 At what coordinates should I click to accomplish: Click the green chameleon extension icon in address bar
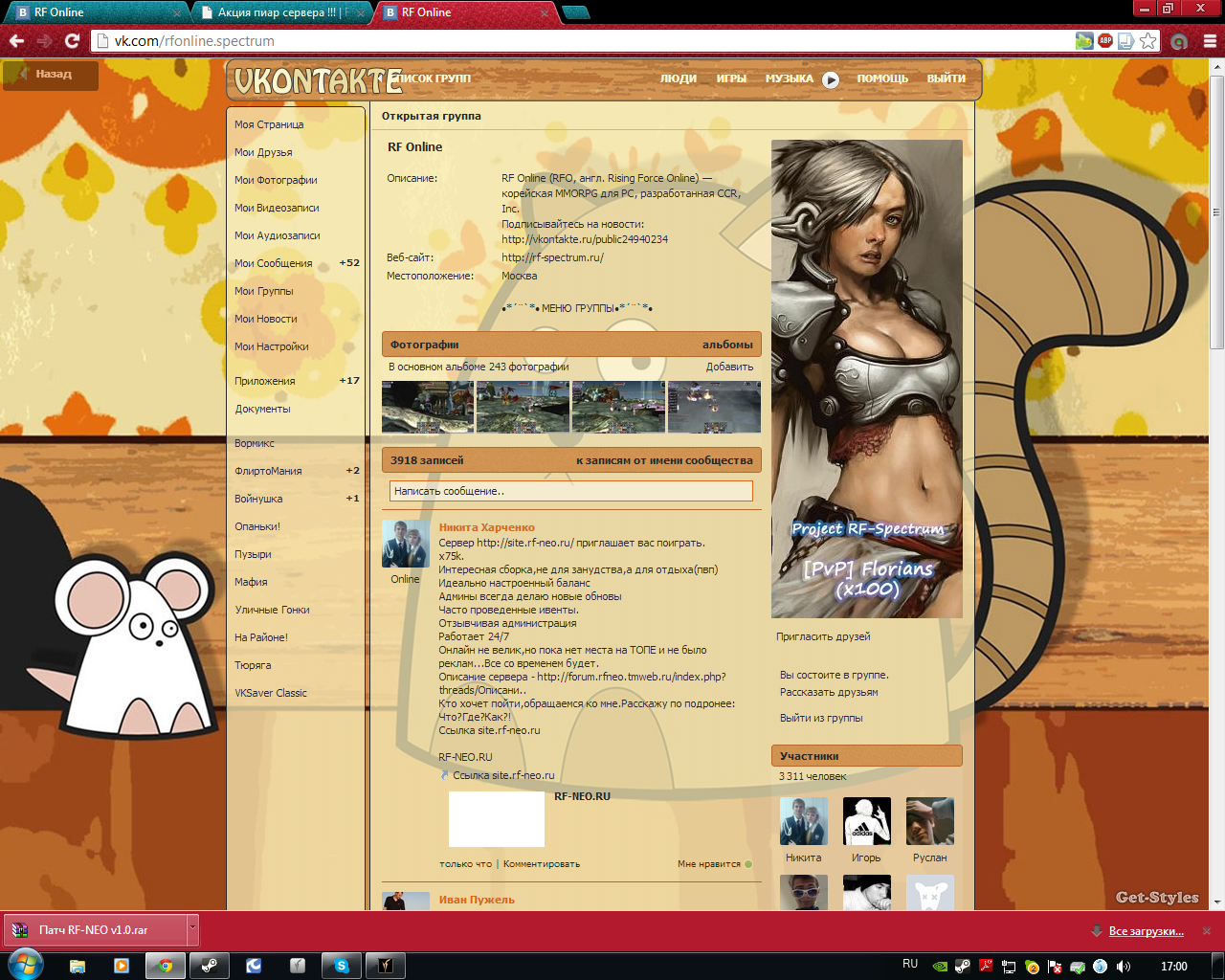coord(1084,41)
